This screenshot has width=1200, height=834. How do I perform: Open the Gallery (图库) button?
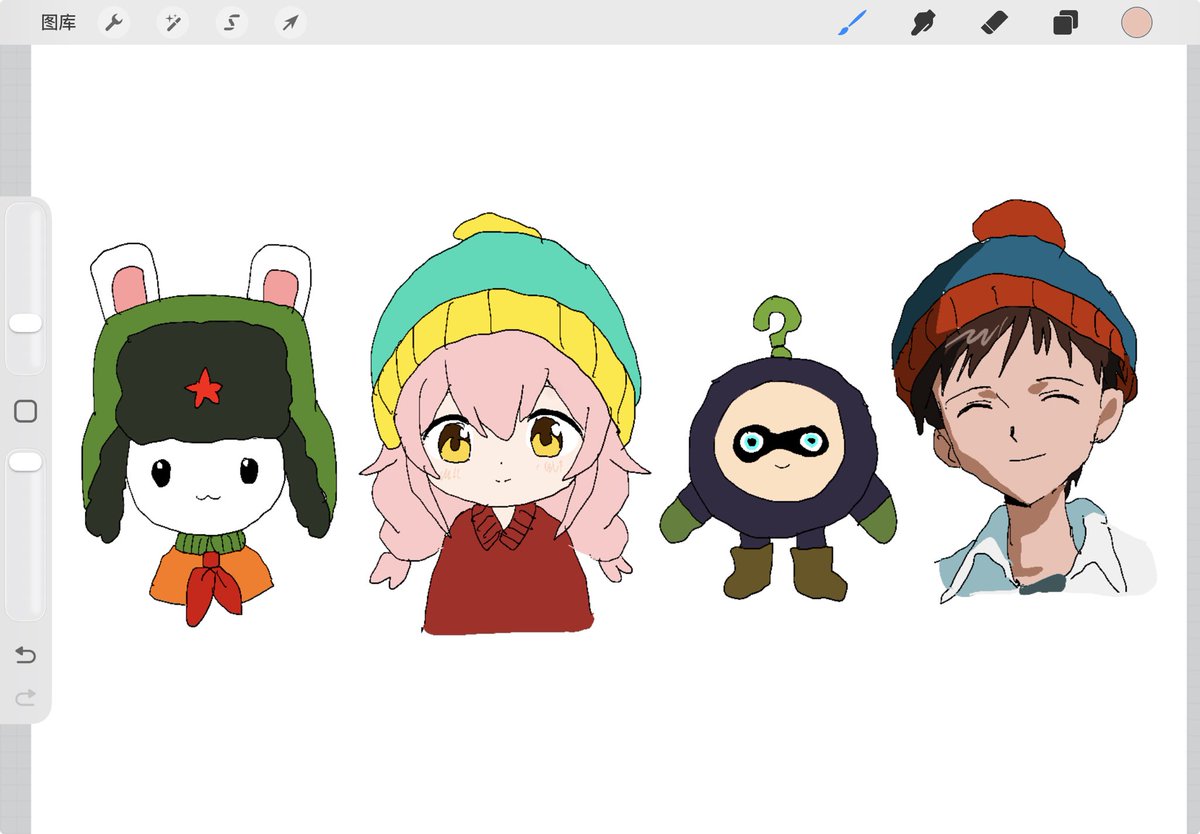click(x=58, y=22)
